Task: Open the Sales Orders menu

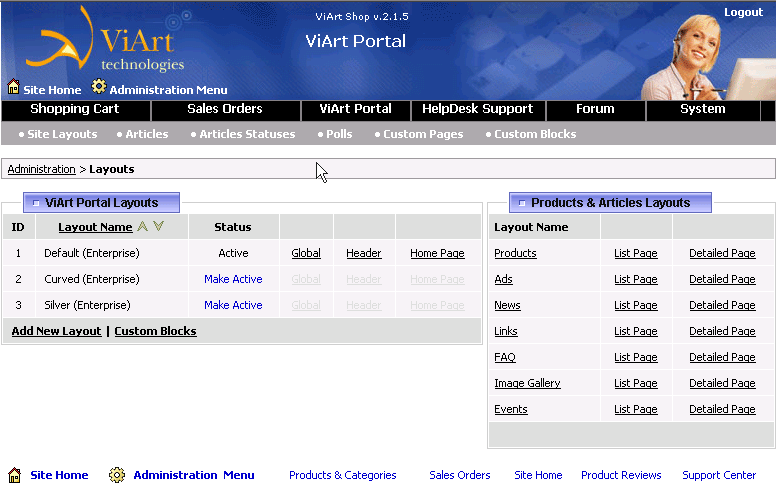Action: pos(225,109)
